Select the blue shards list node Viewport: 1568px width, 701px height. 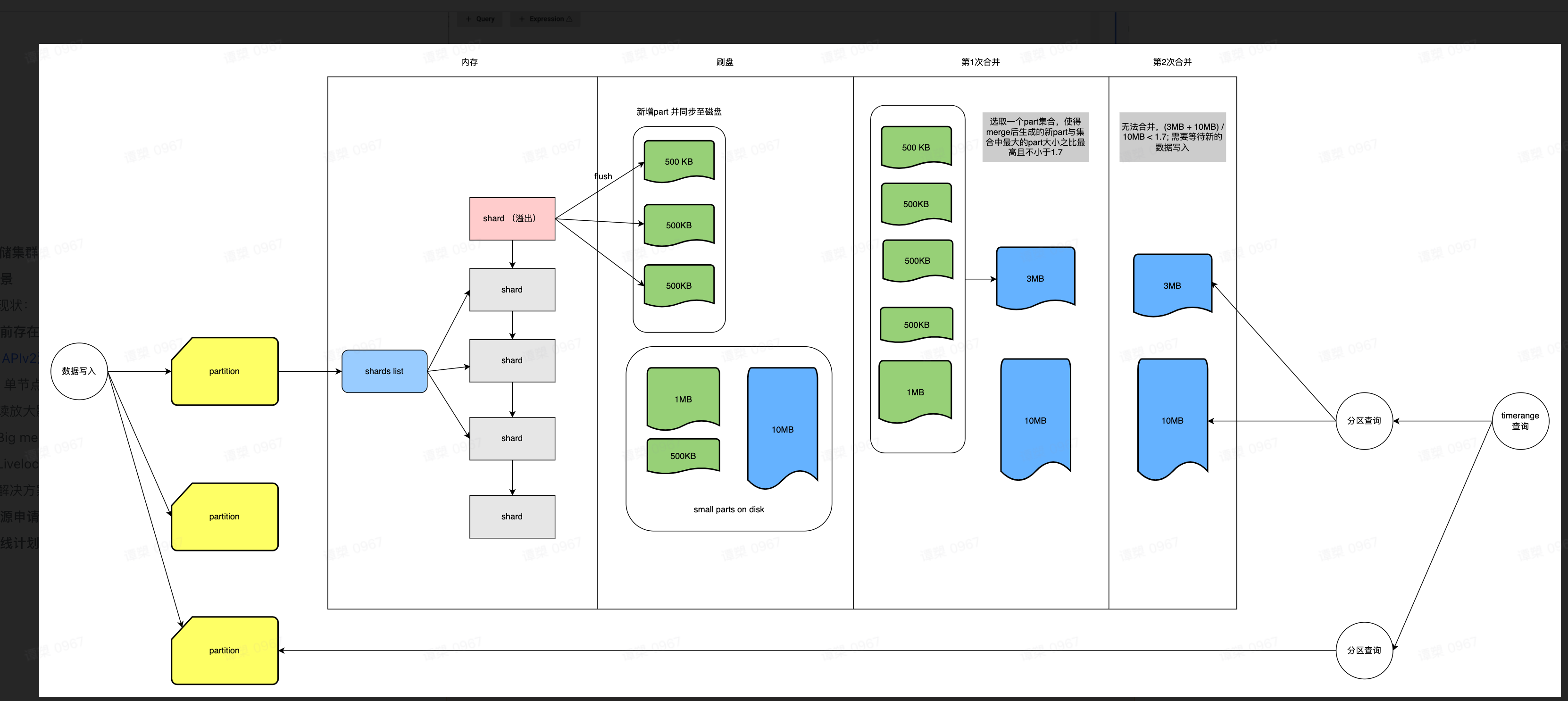[384, 371]
